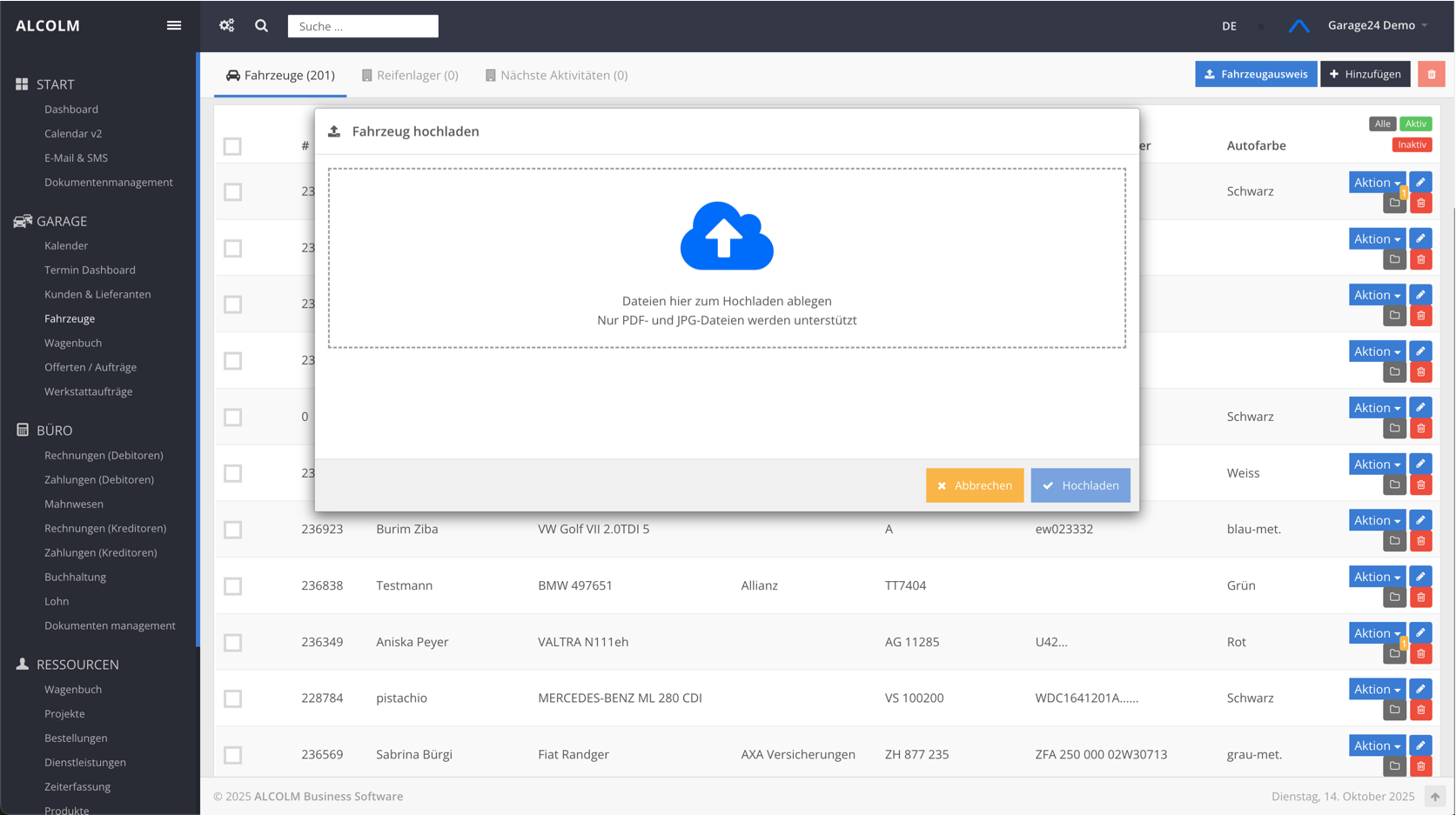
Task: Click the red trash button beside Hinzufügen
Action: (1431, 75)
